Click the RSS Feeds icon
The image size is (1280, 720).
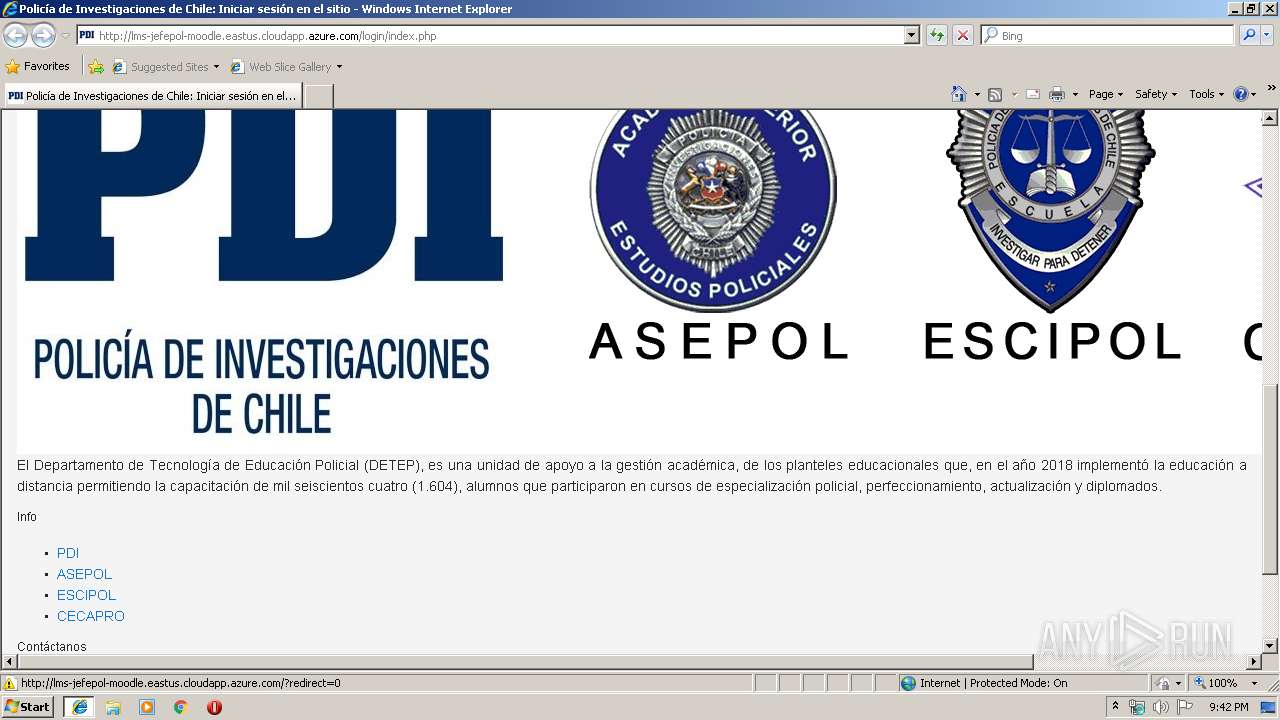(x=995, y=94)
